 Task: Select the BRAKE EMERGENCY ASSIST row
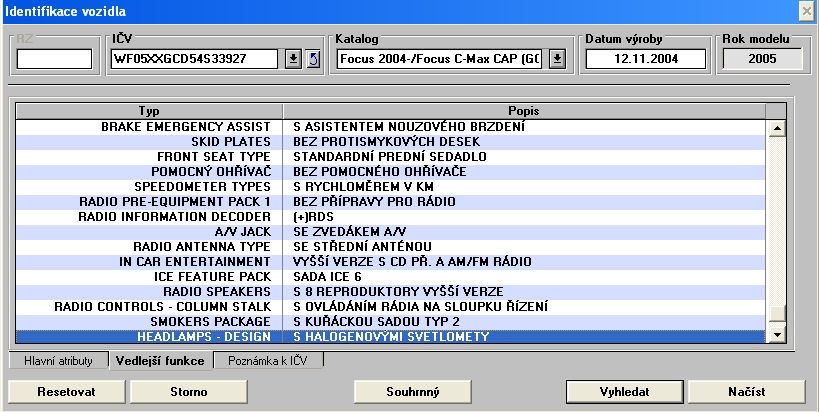(x=390, y=127)
